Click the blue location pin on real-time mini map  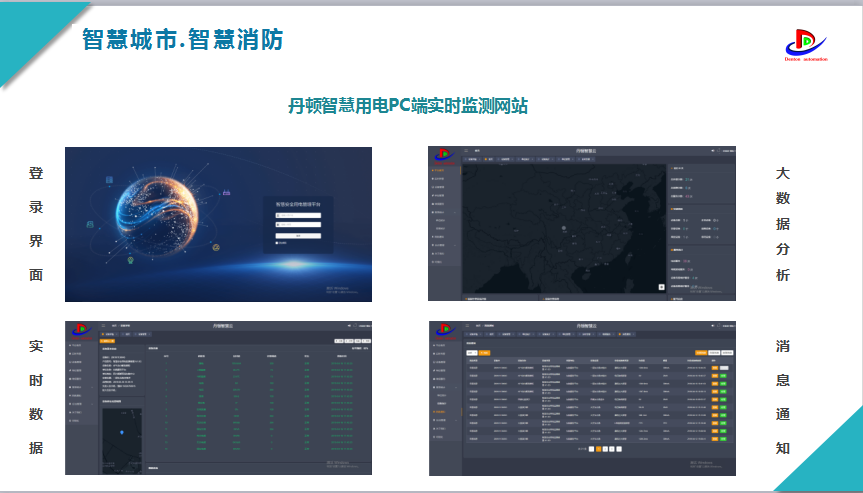tap(122, 432)
